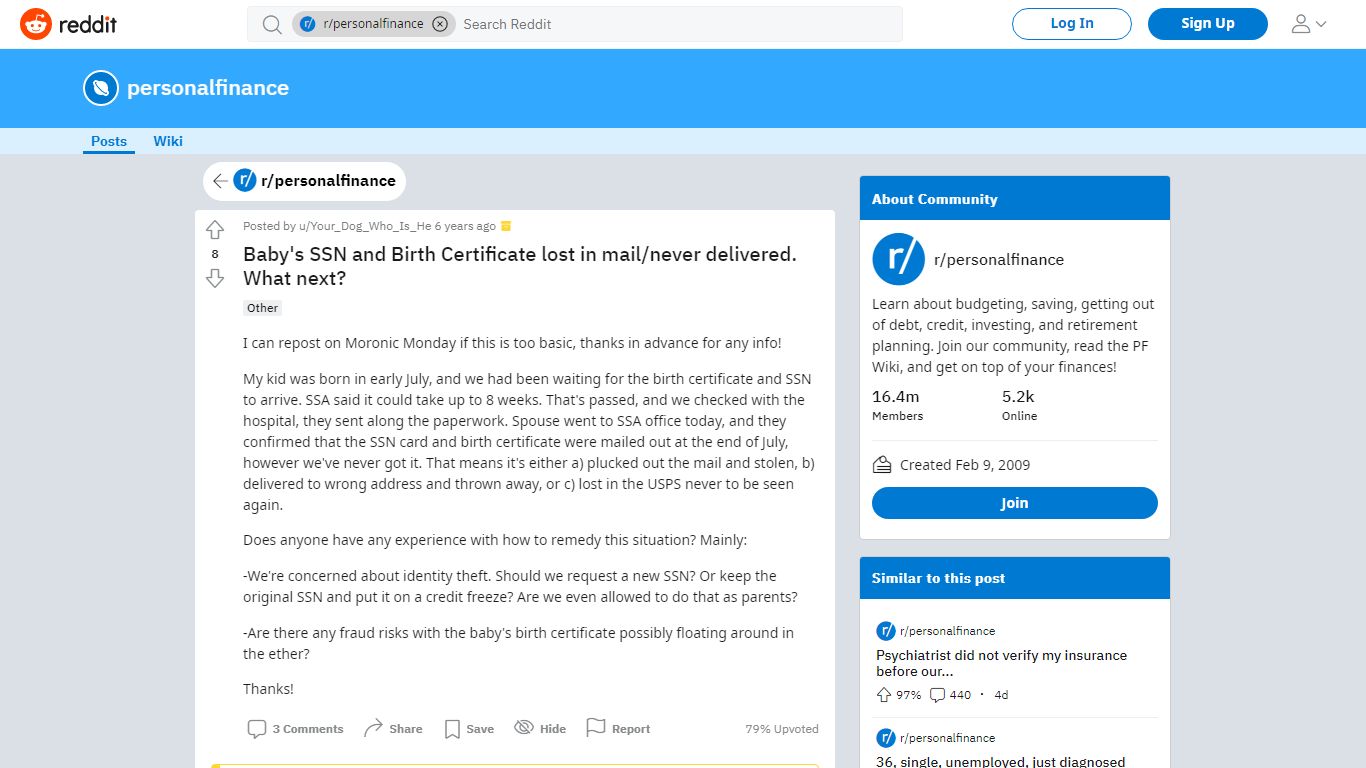Join the personalfinance community

click(1015, 503)
